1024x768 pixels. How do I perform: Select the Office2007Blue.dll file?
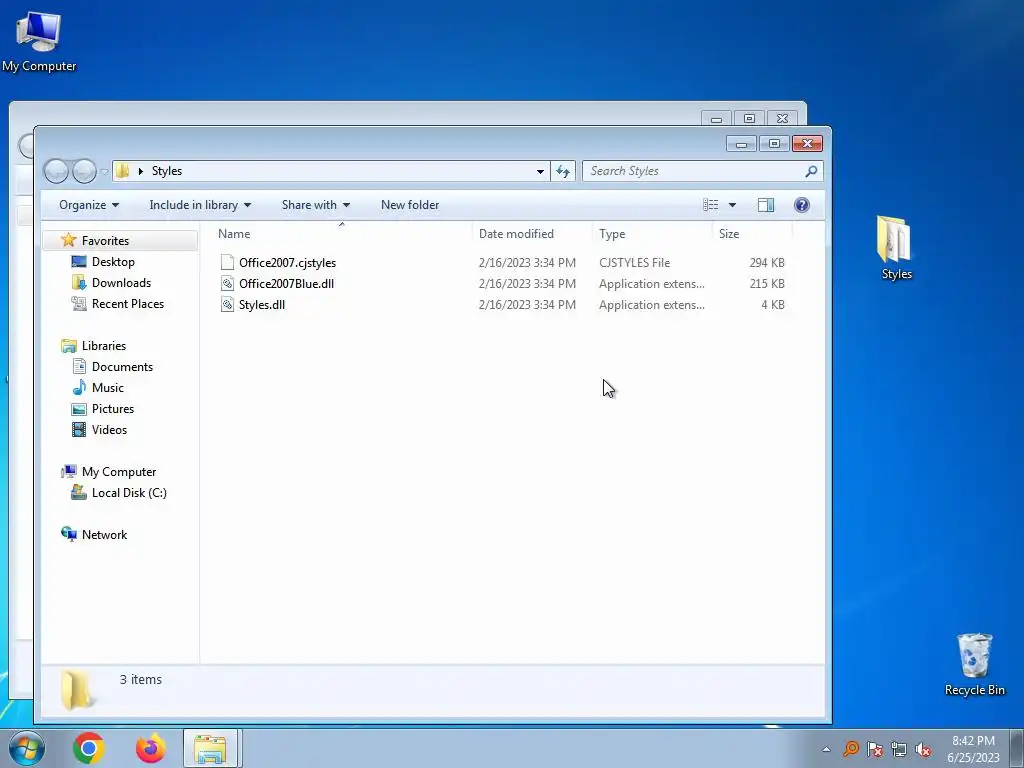click(x=286, y=283)
